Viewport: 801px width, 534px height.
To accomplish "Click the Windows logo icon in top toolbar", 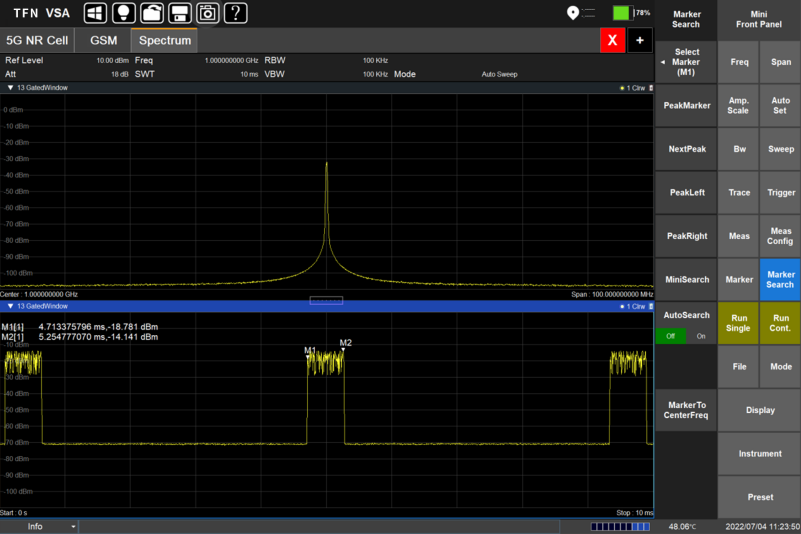I will [x=96, y=13].
